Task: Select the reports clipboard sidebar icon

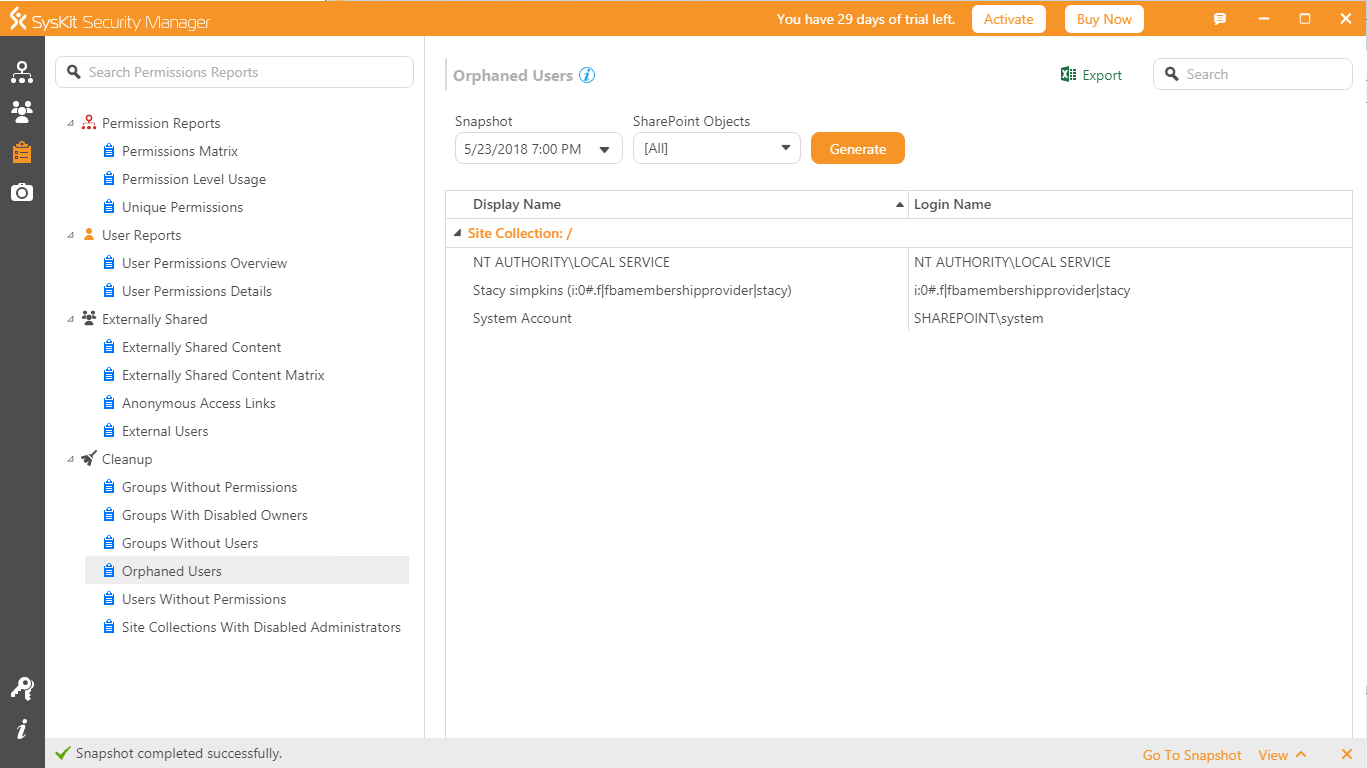Action: [22, 152]
